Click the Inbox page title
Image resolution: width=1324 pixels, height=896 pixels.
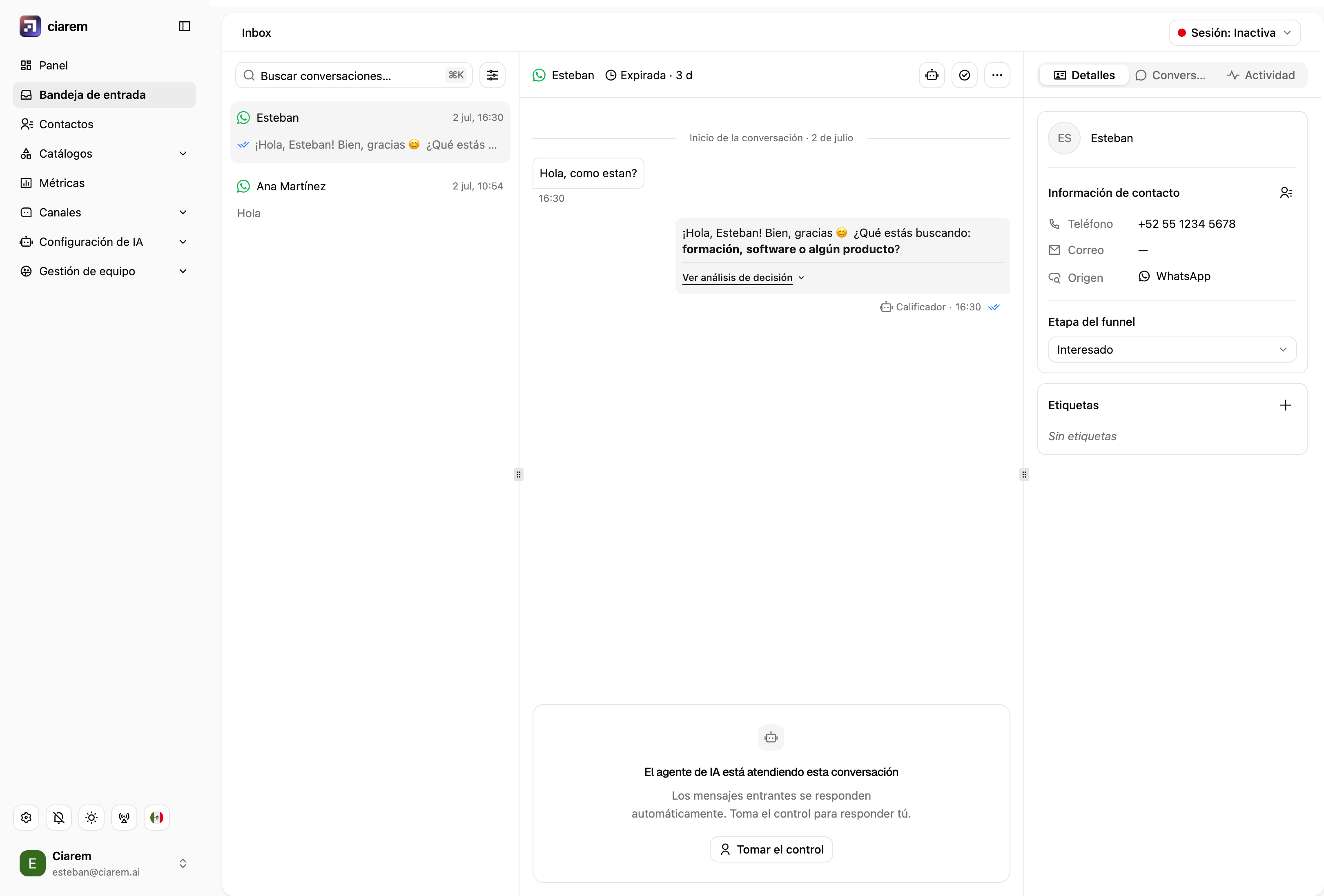256,33
